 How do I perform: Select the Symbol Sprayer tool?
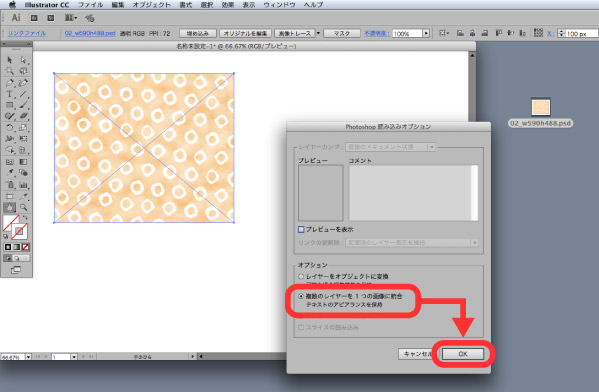click(10, 185)
